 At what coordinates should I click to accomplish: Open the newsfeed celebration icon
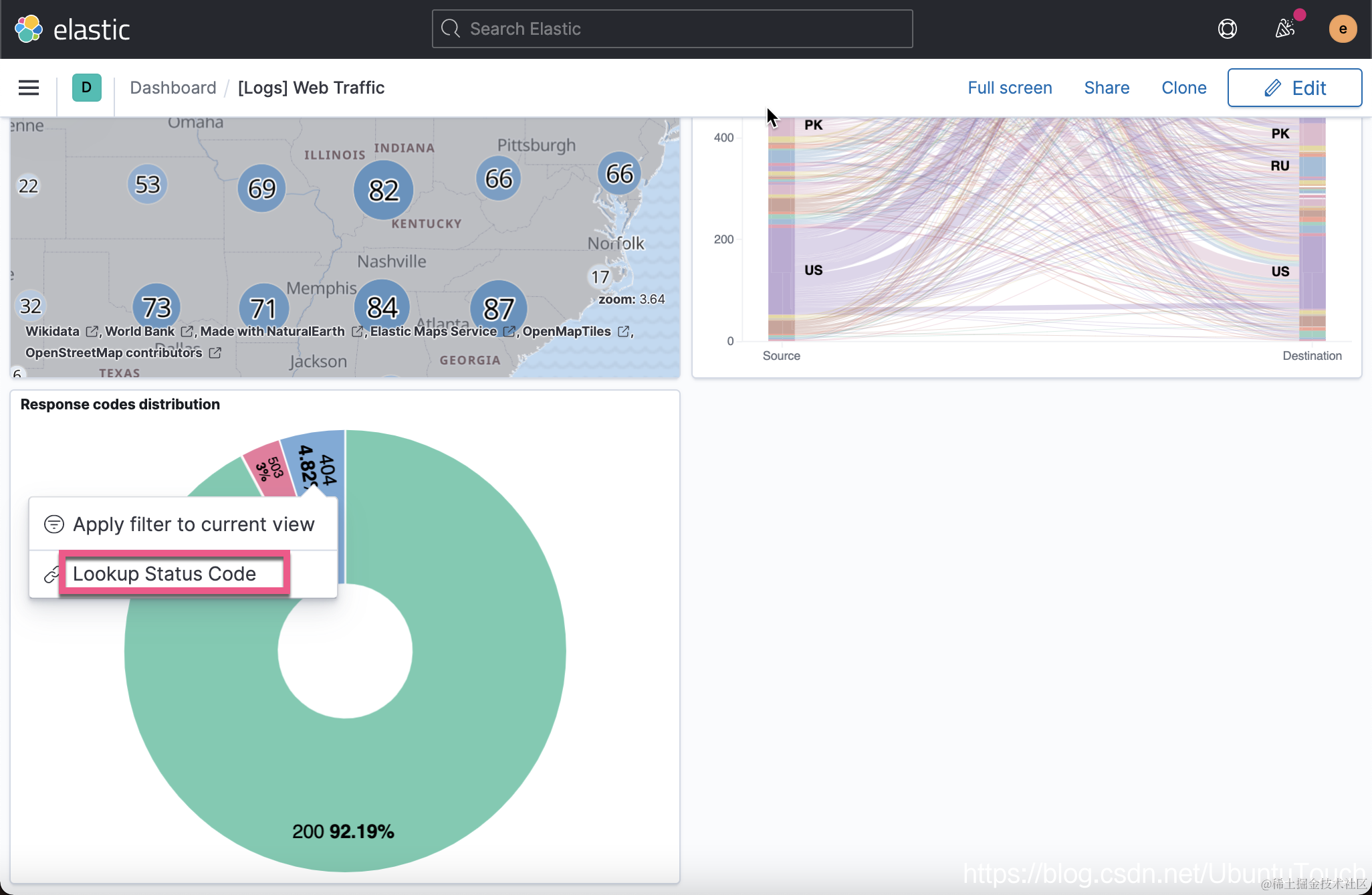tap(1284, 29)
